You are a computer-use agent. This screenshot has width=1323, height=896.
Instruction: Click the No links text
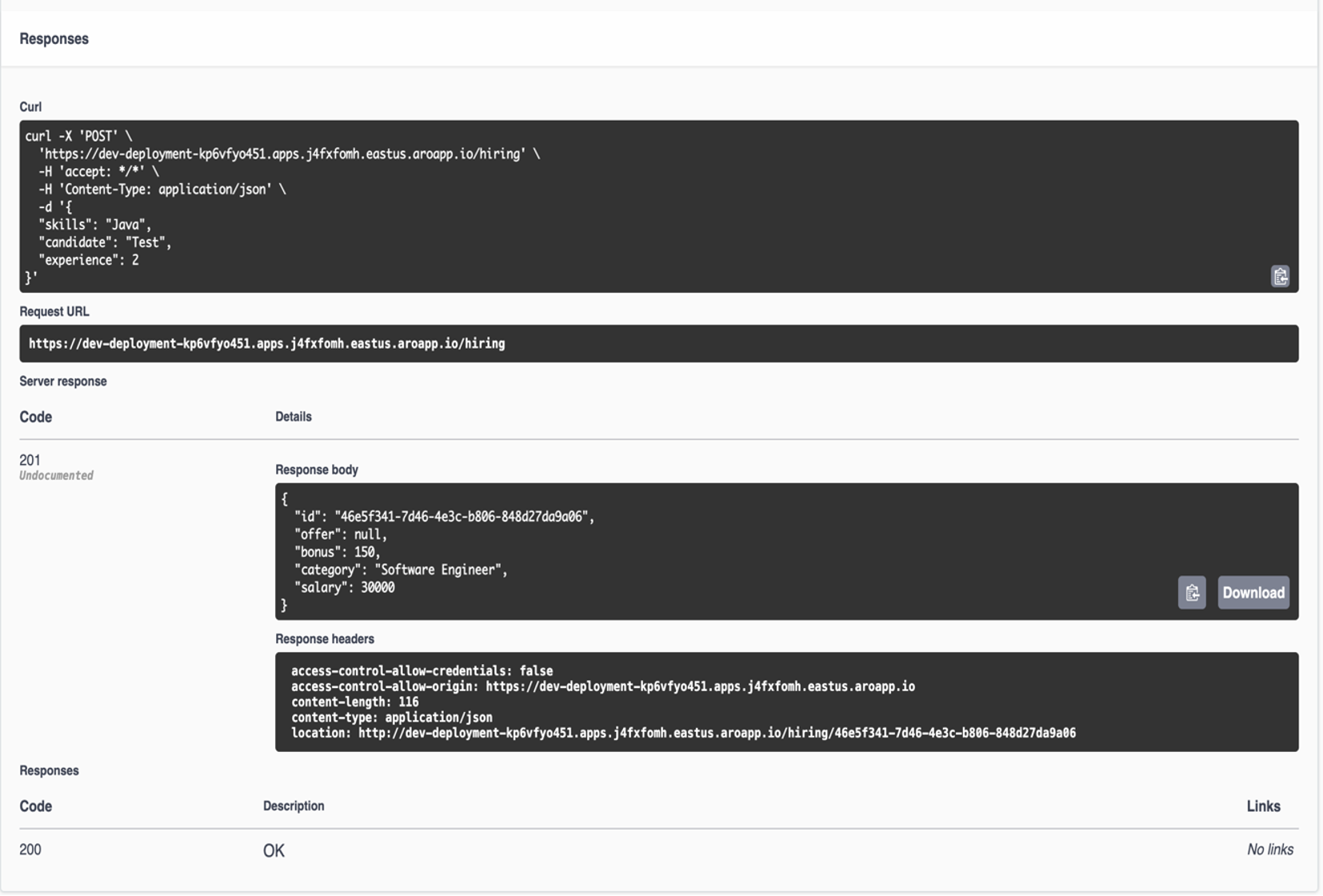click(x=1269, y=850)
